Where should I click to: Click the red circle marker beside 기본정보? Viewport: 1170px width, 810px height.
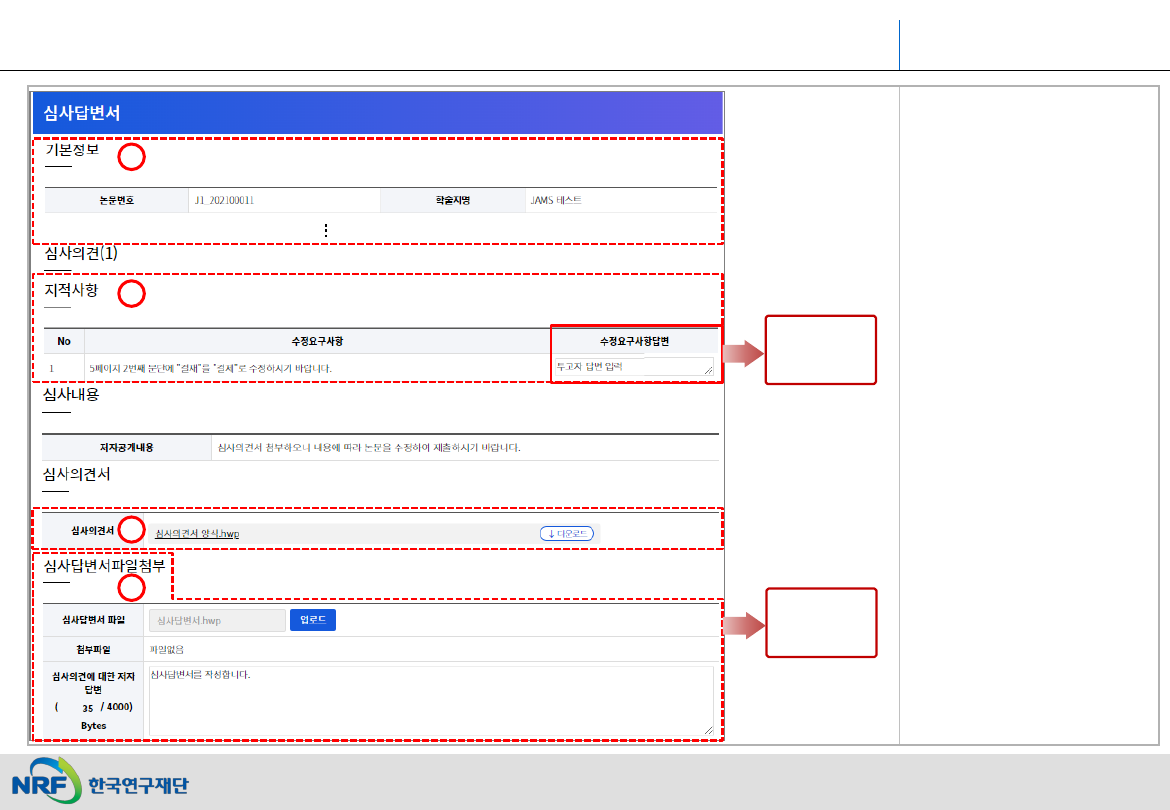132,157
